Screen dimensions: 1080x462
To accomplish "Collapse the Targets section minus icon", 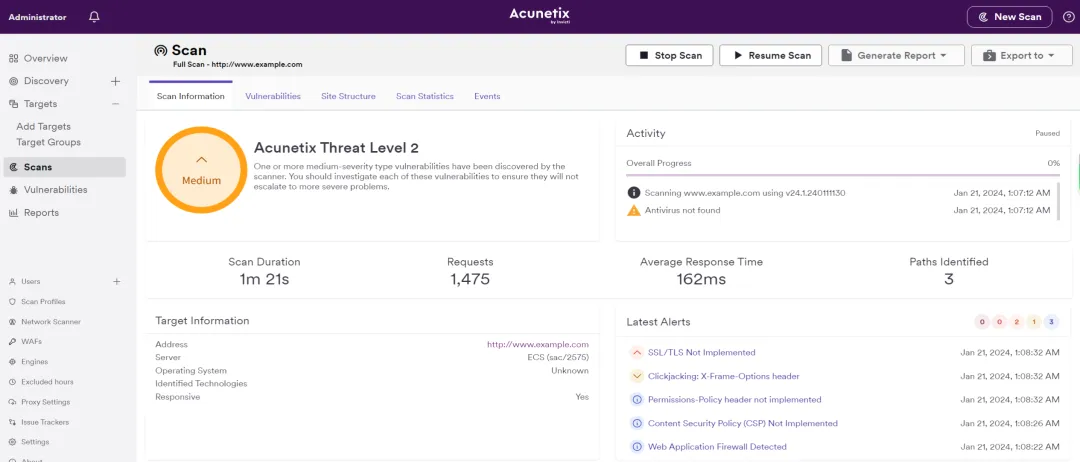I will pyautogui.click(x=116, y=104).
